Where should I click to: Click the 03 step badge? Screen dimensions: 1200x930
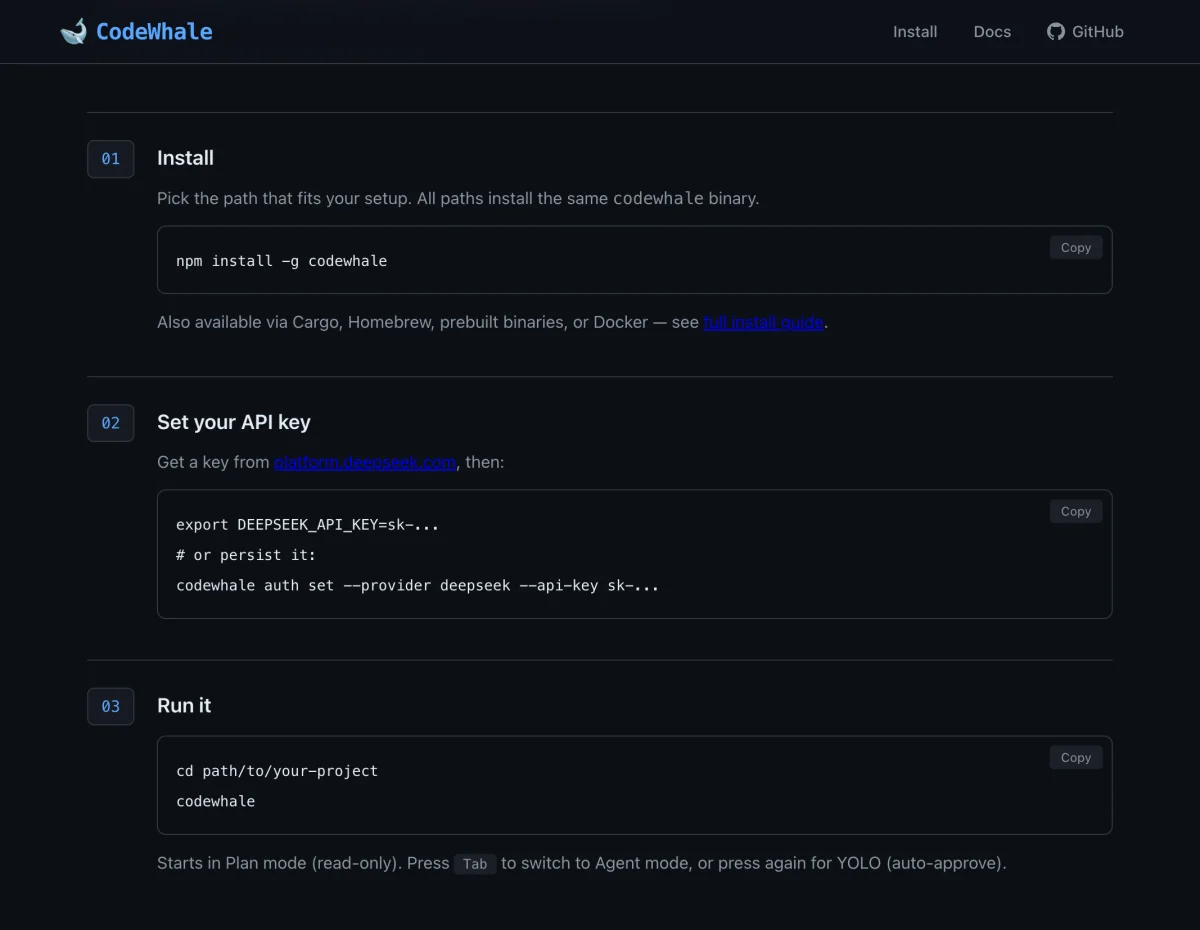click(x=111, y=706)
